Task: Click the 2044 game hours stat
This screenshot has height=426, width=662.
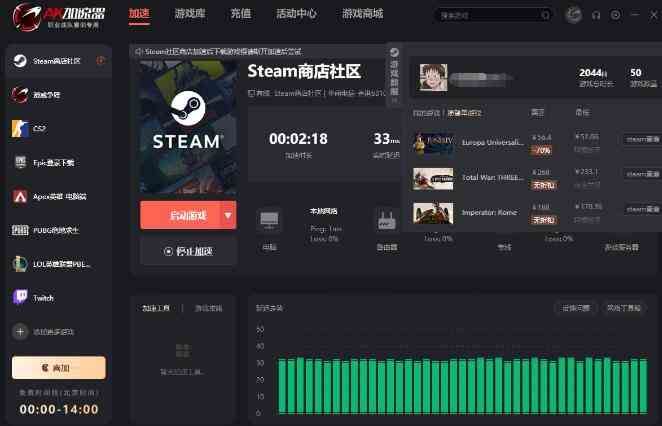Action: click(x=593, y=73)
